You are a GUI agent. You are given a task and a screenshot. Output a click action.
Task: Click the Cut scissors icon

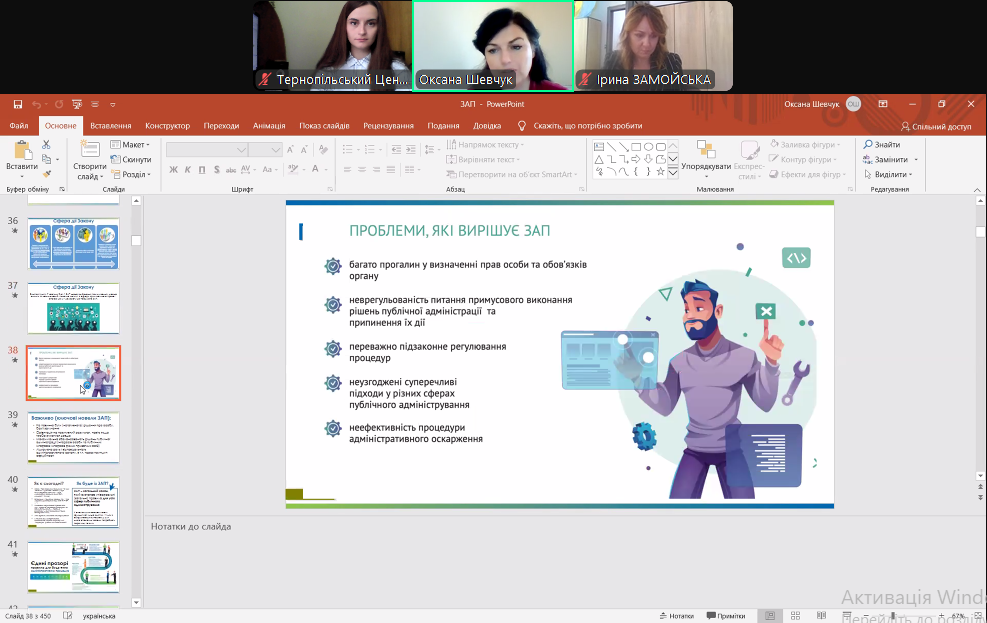click(47, 145)
